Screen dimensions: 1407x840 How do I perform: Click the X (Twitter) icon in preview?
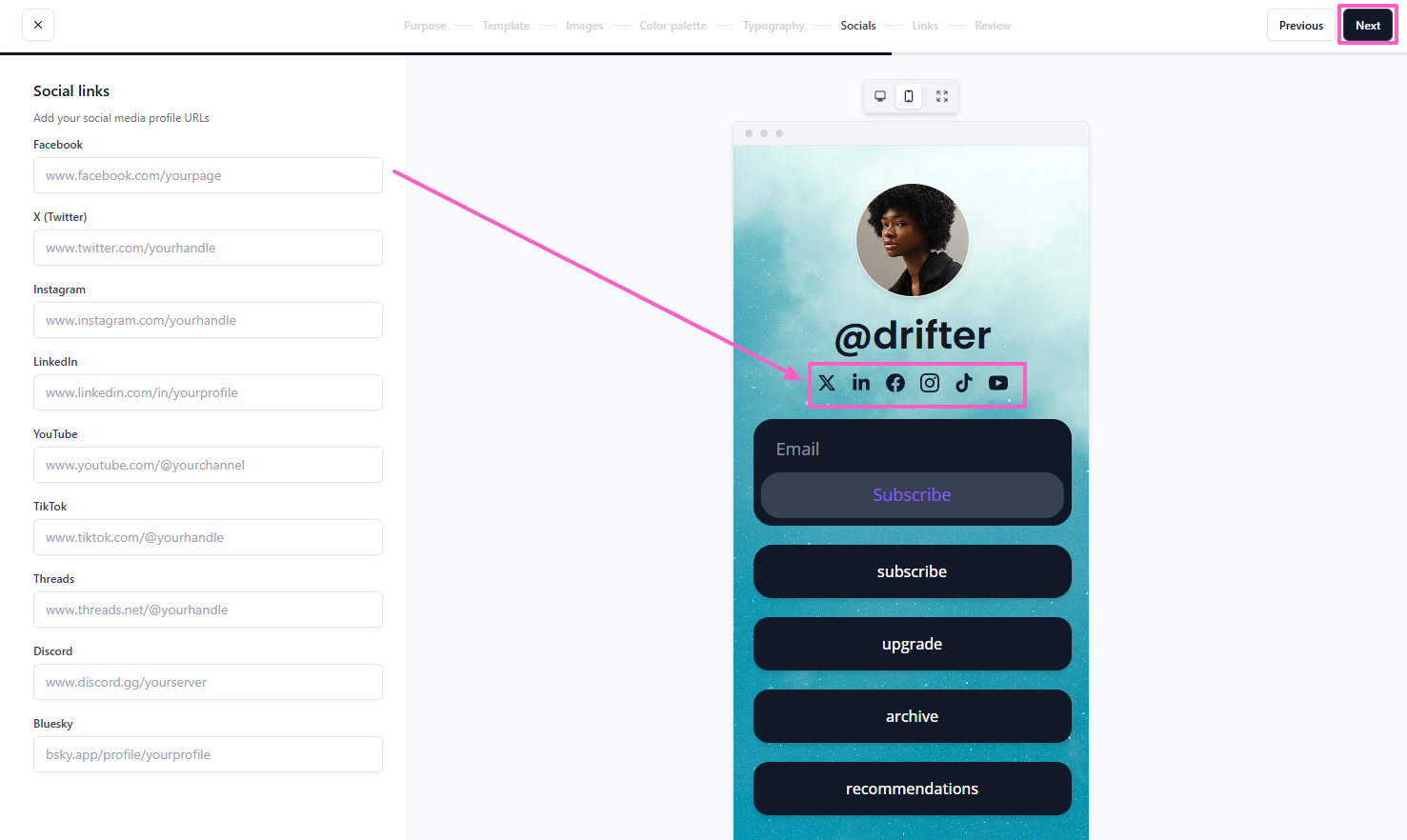827,383
